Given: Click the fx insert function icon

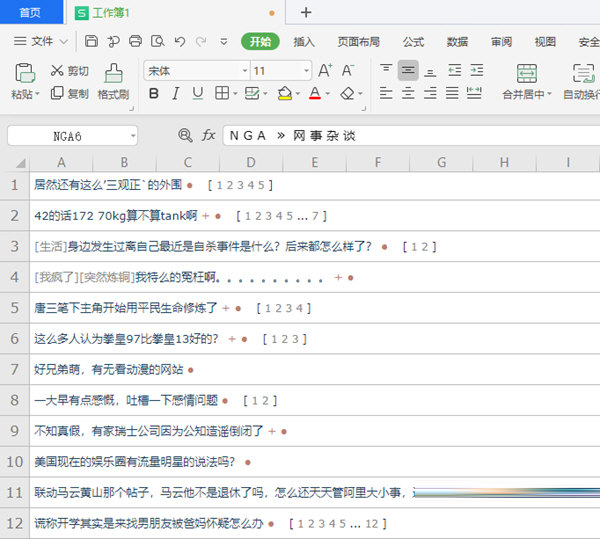Looking at the screenshot, I should coord(209,135).
